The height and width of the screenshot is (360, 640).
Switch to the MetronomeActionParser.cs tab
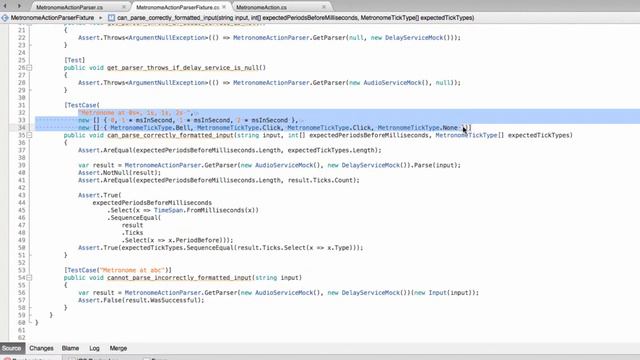[x=69, y=7]
